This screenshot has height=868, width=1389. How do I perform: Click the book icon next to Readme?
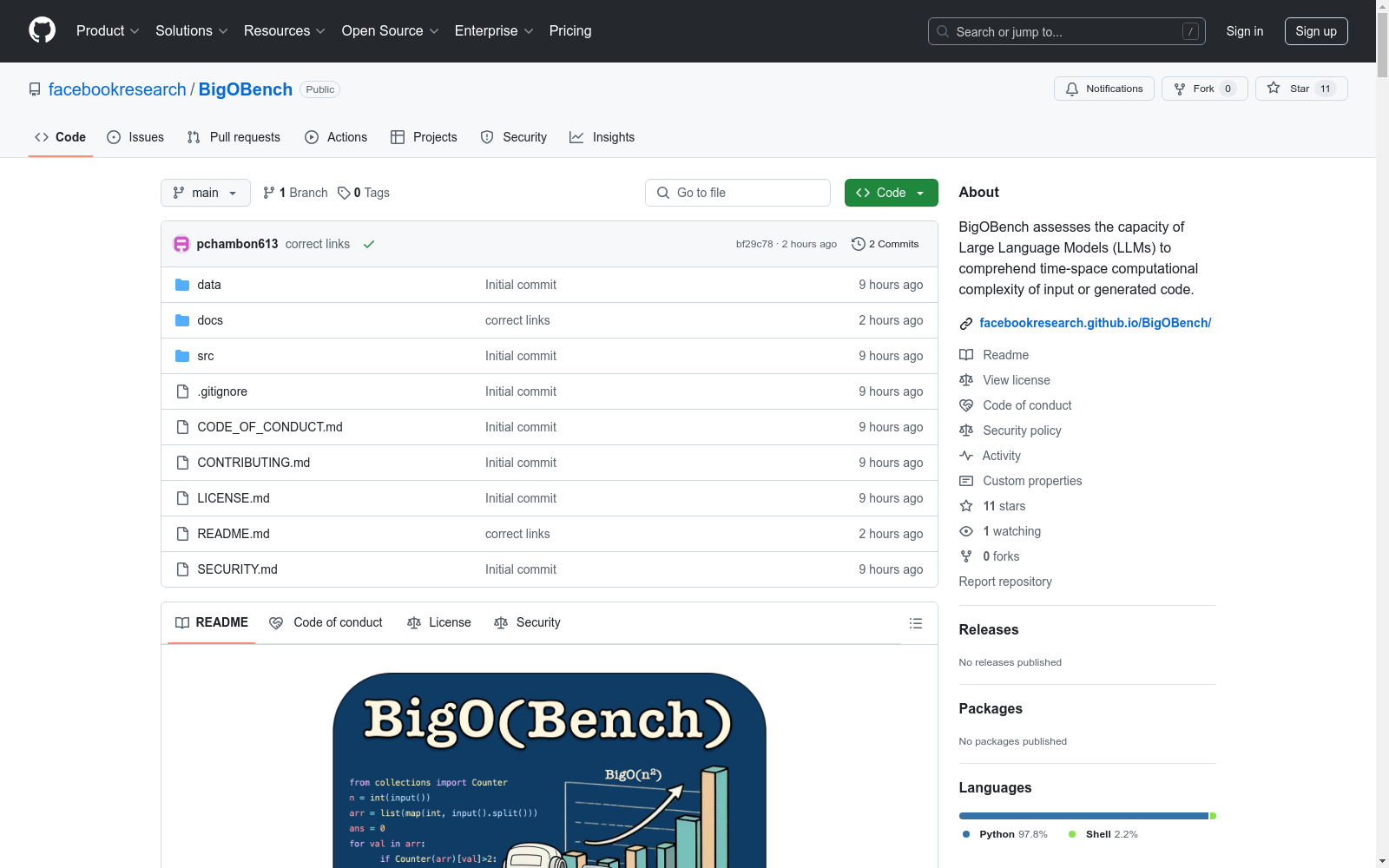click(966, 355)
